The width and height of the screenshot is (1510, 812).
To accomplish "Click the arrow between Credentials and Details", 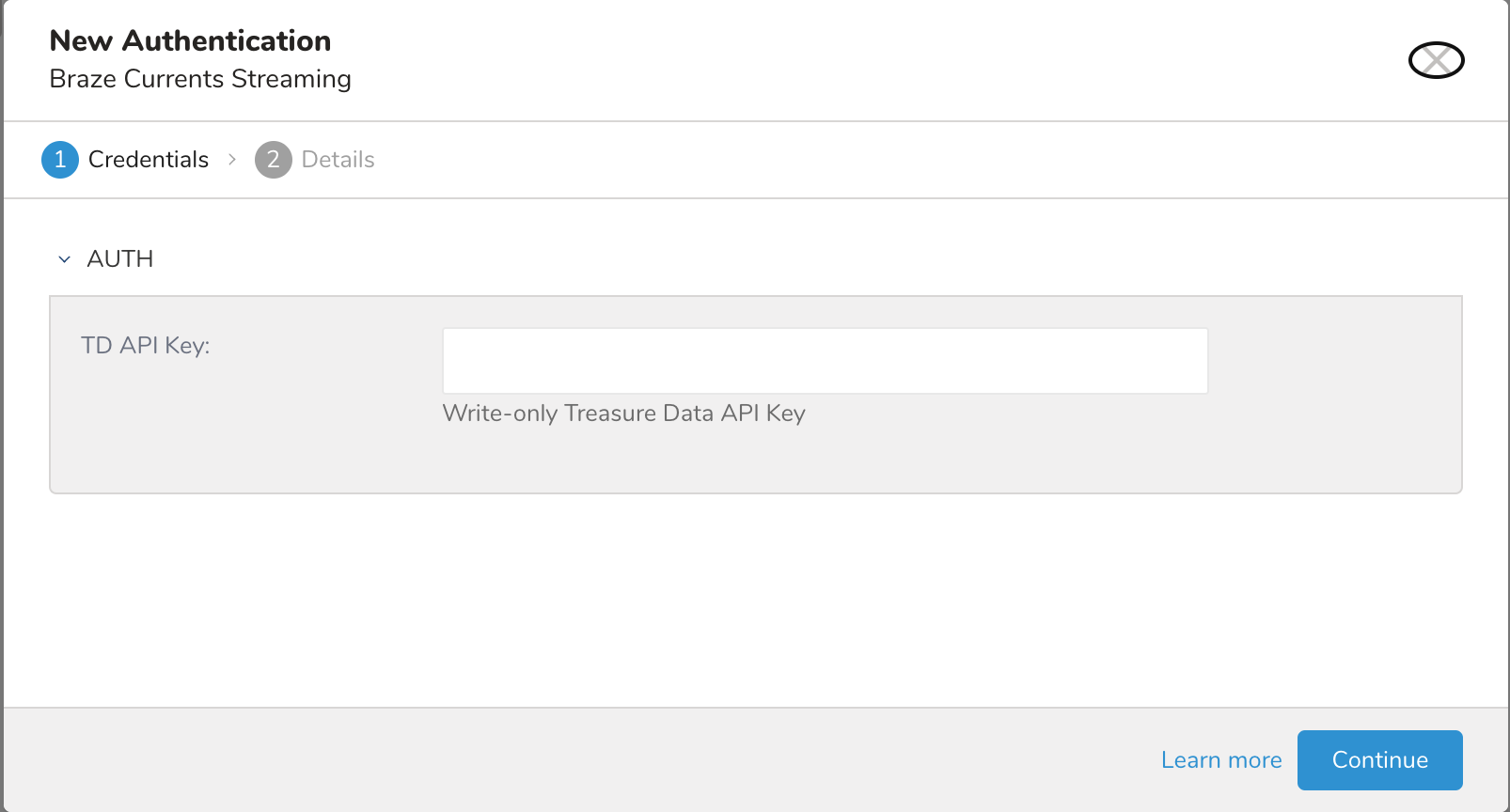I will point(232,160).
